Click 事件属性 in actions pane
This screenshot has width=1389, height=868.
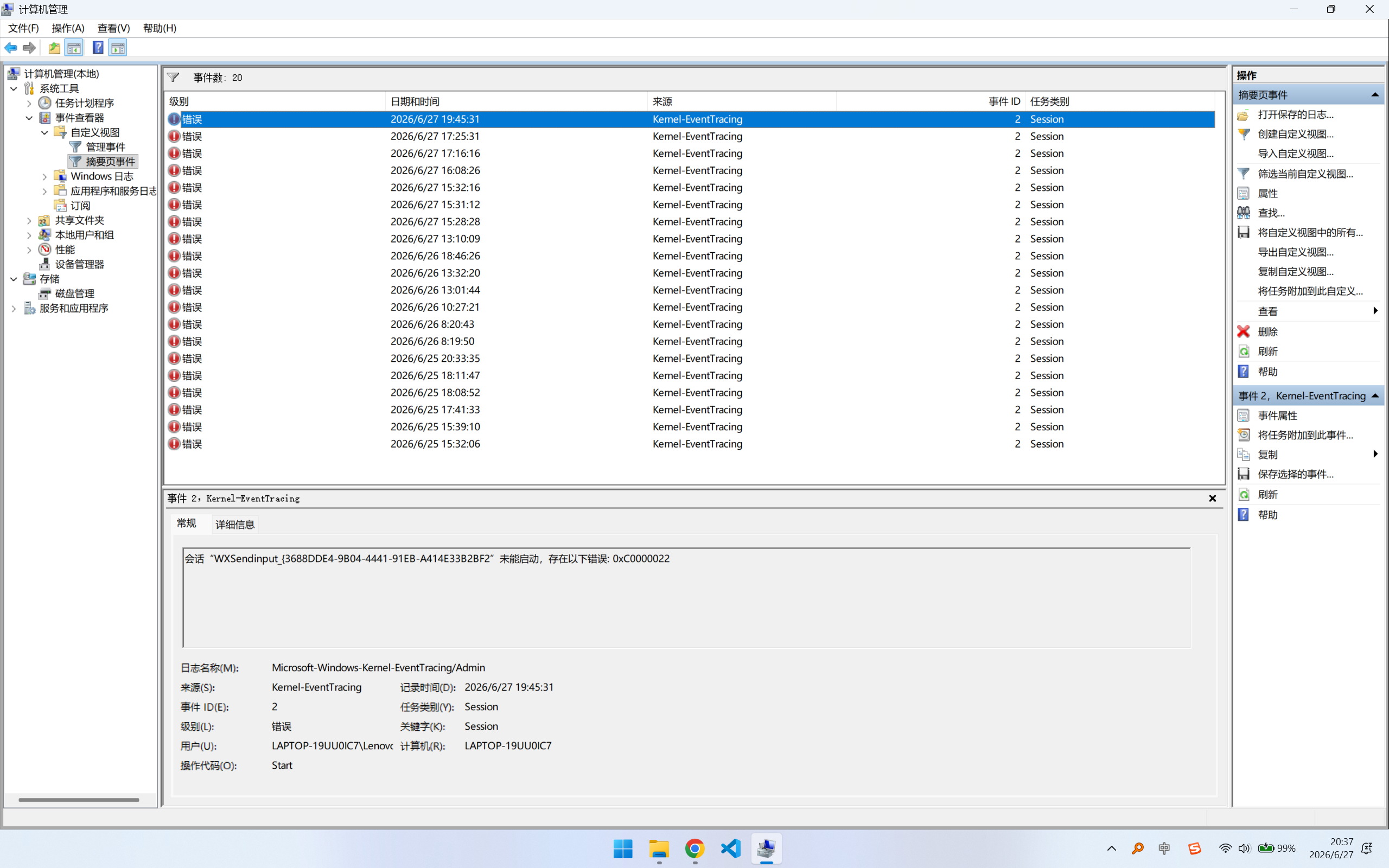[1277, 415]
